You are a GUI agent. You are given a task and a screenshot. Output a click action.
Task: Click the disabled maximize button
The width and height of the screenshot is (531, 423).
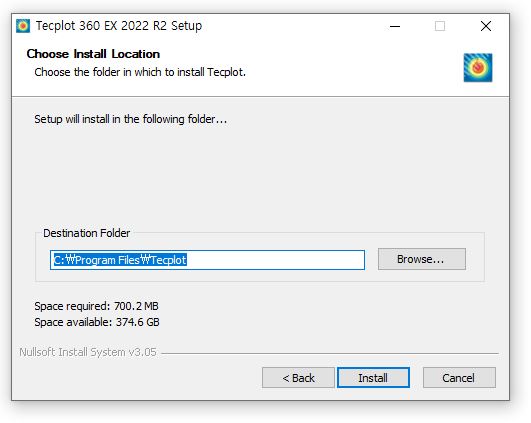[440, 26]
